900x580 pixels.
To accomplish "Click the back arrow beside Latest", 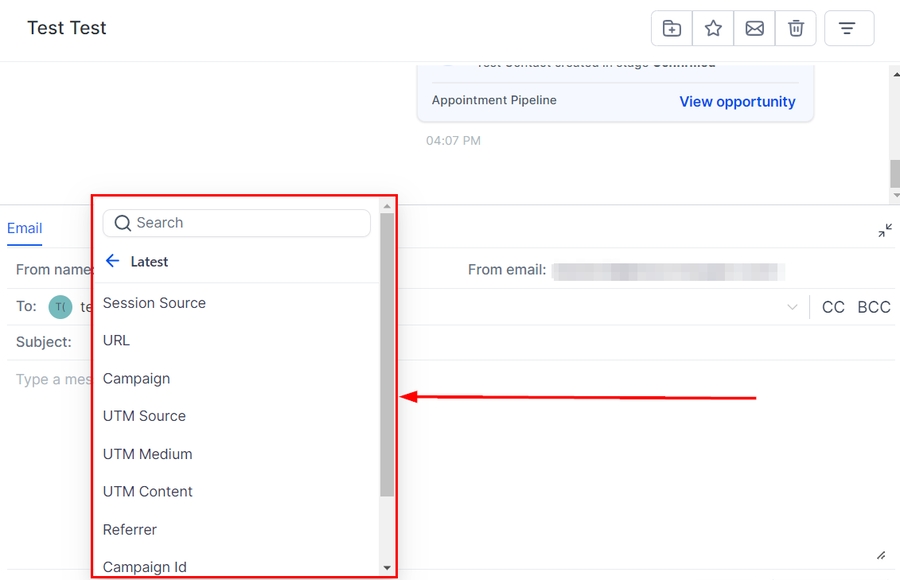I will tap(112, 262).
